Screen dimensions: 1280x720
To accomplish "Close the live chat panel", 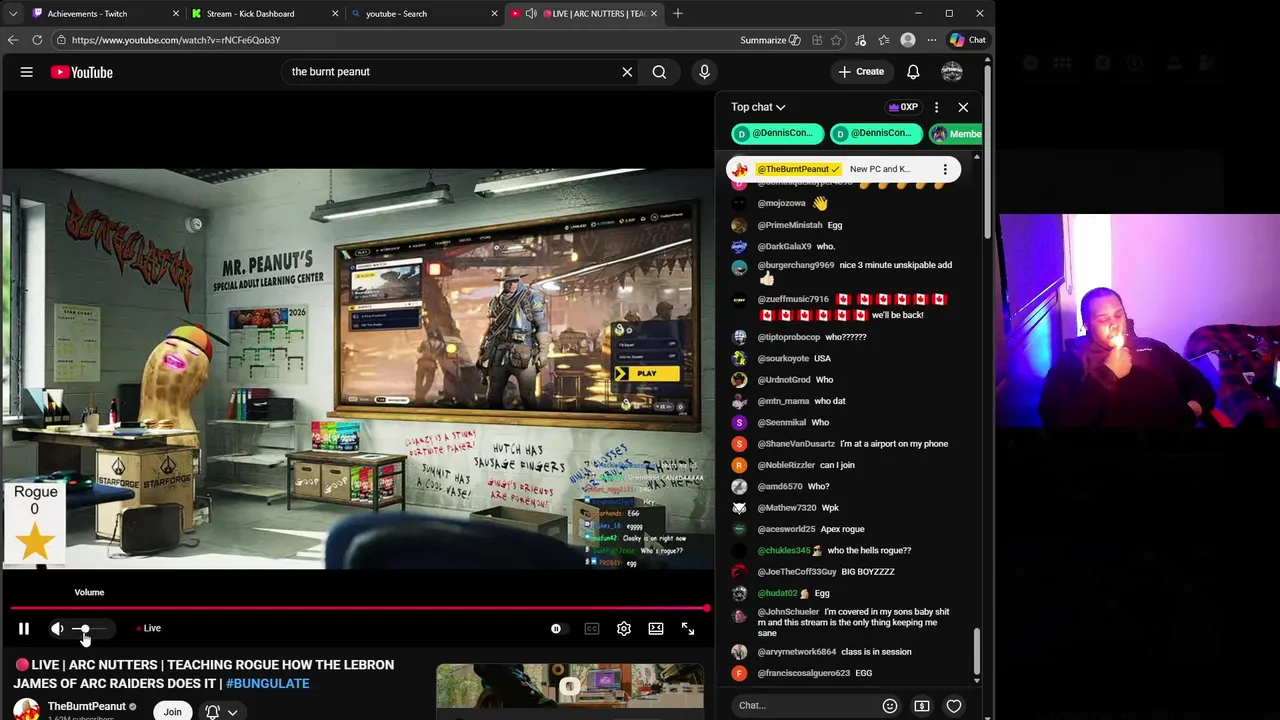I will [963, 107].
